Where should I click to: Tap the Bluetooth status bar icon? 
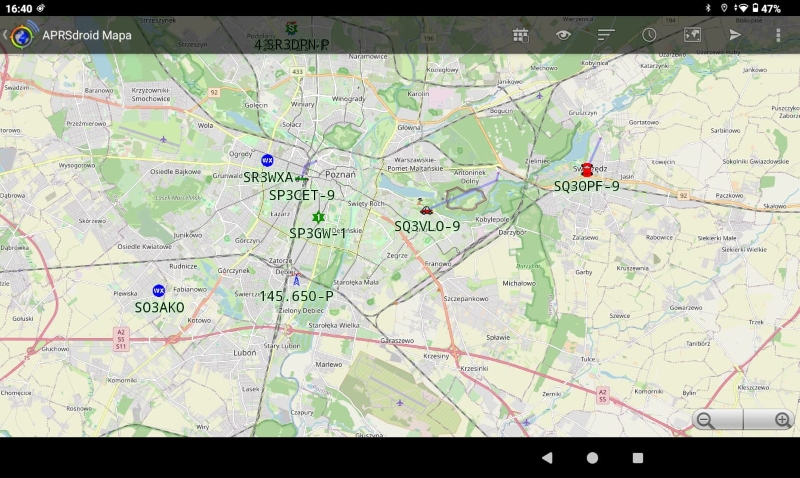click(708, 8)
